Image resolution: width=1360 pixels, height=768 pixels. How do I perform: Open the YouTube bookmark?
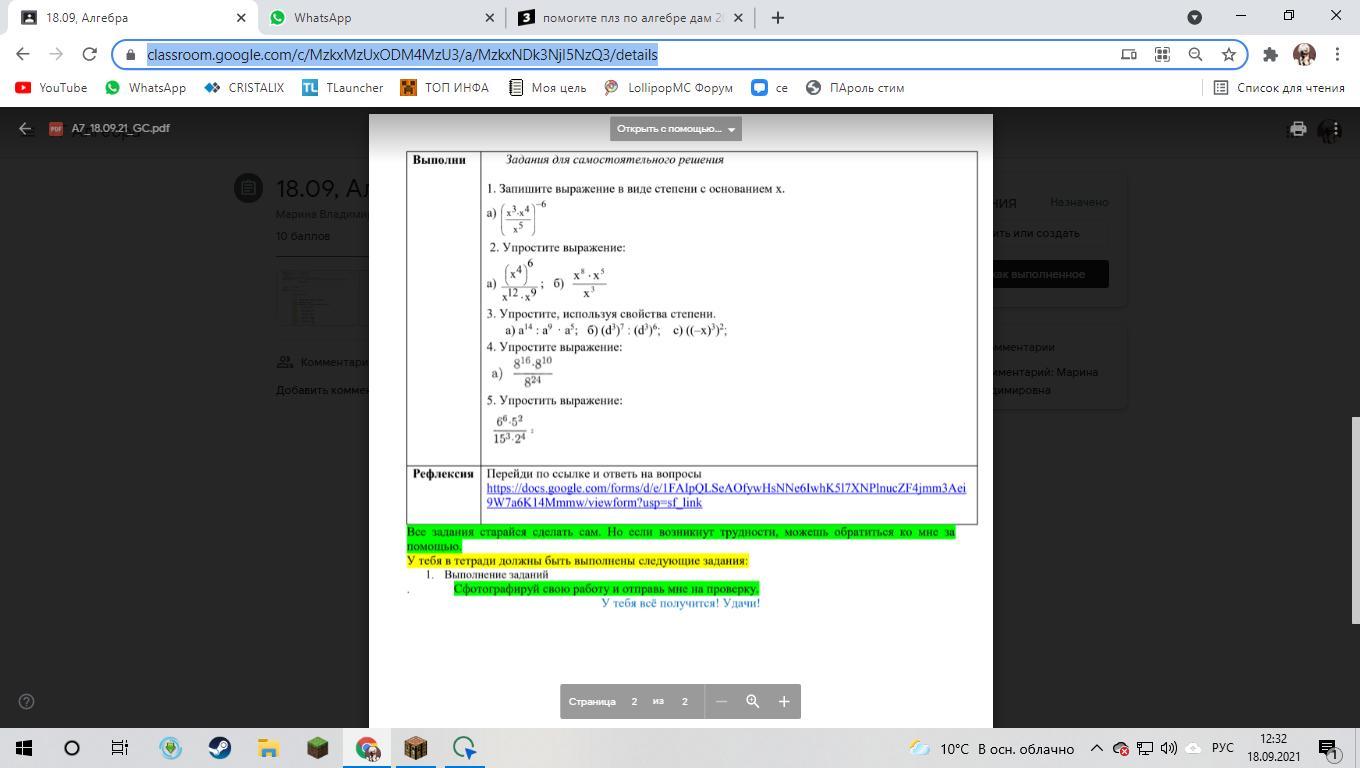52,87
